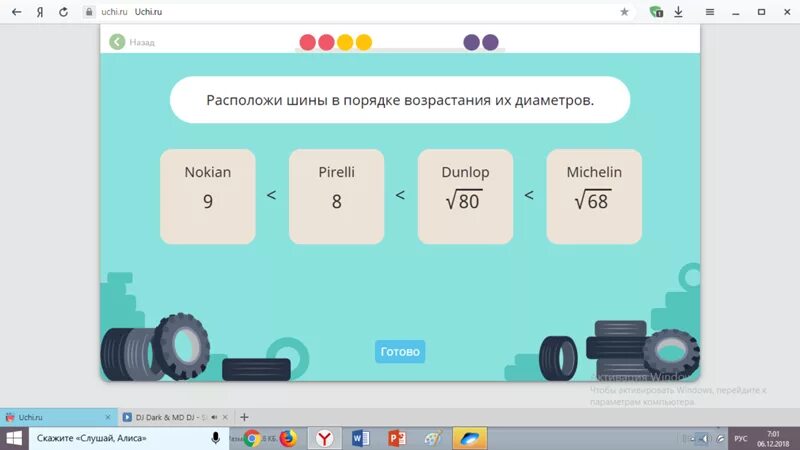Reload the page with the refresh icon
This screenshot has width=800, height=450.
[x=63, y=12]
